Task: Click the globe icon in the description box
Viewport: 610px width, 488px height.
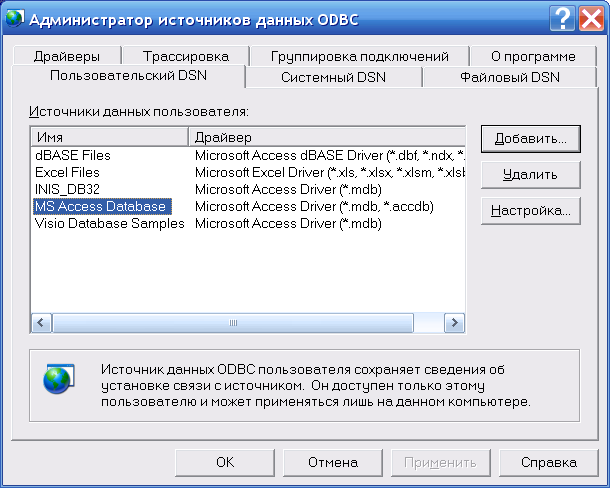Action: click(x=59, y=379)
